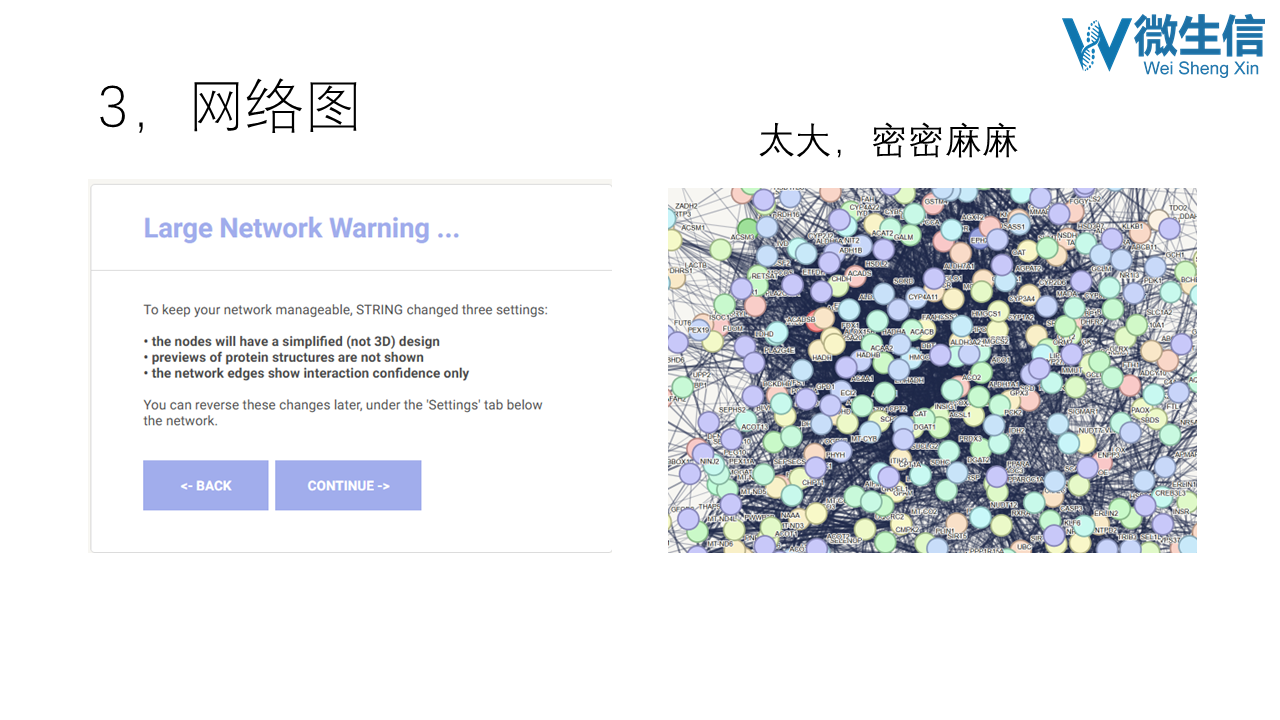
Task: Click the HMGCS1 node label
Action: [986, 314]
